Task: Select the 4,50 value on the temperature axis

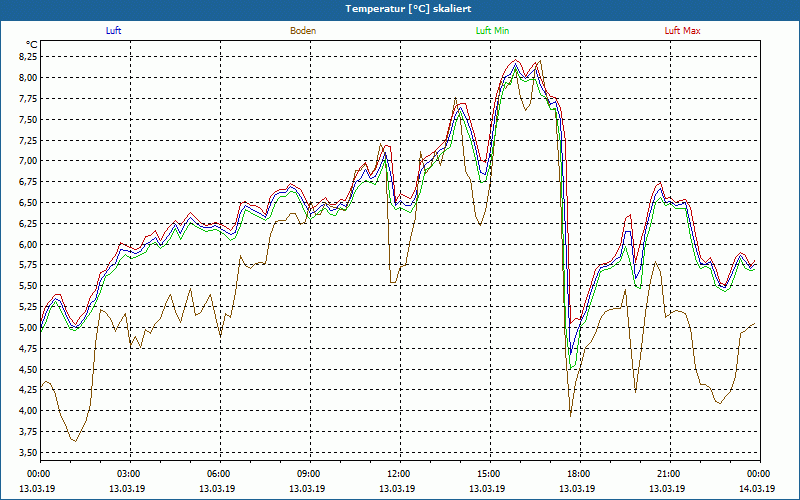Action: (28, 369)
